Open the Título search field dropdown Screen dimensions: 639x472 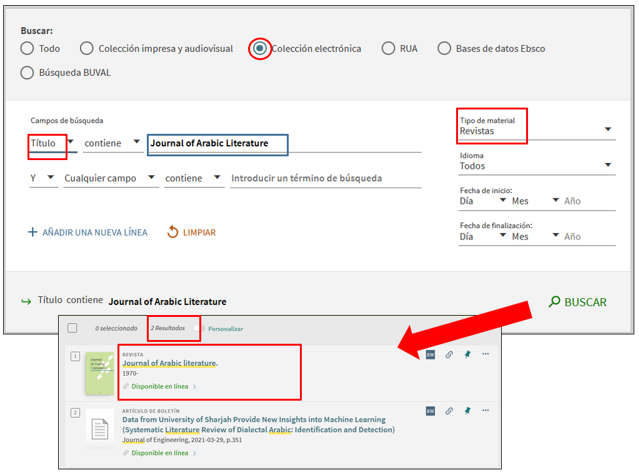70,143
